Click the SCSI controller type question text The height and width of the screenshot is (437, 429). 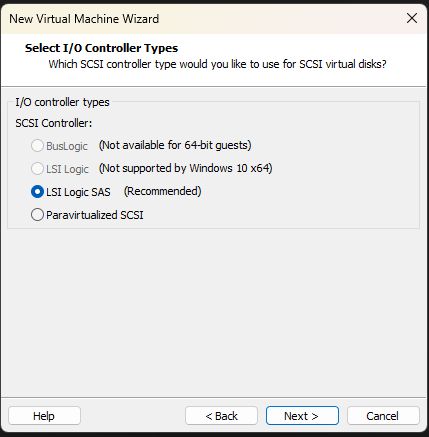[217, 64]
